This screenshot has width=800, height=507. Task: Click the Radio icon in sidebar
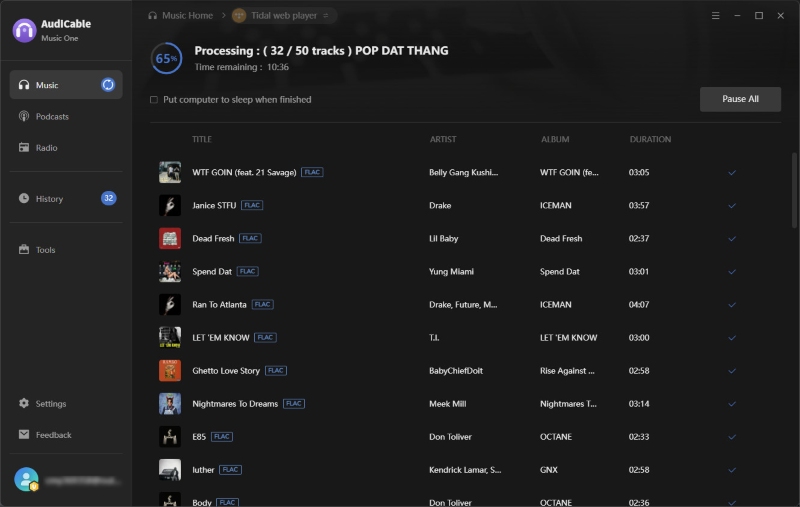point(24,147)
